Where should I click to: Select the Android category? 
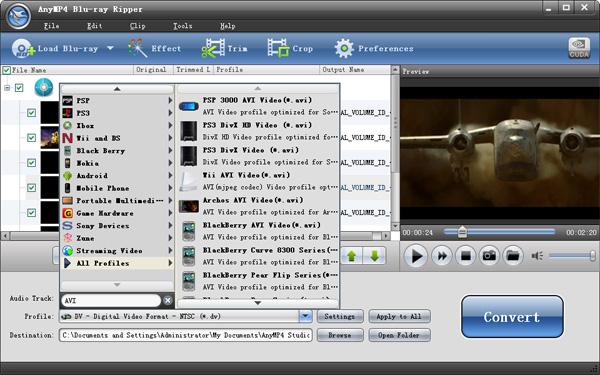(117, 176)
